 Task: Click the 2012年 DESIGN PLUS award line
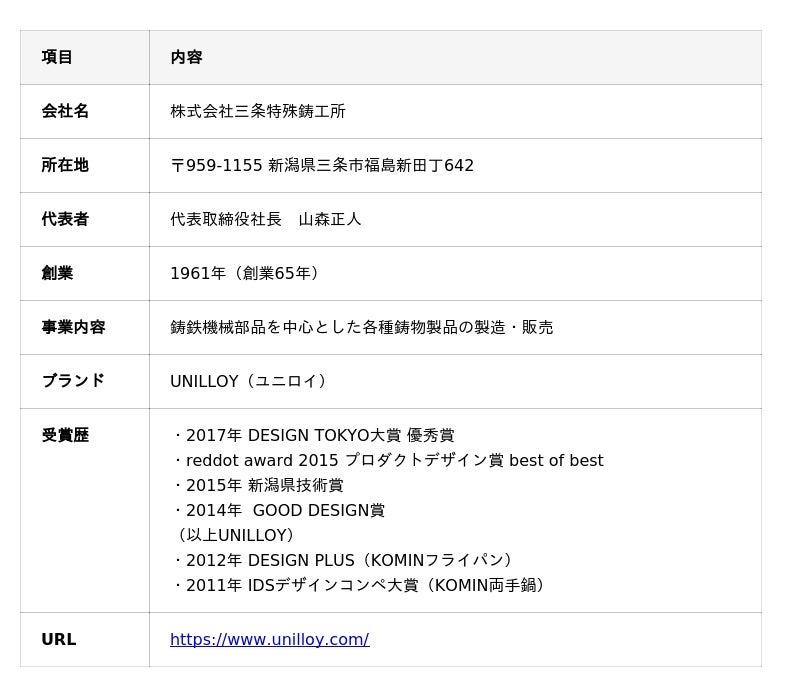click(x=343, y=560)
